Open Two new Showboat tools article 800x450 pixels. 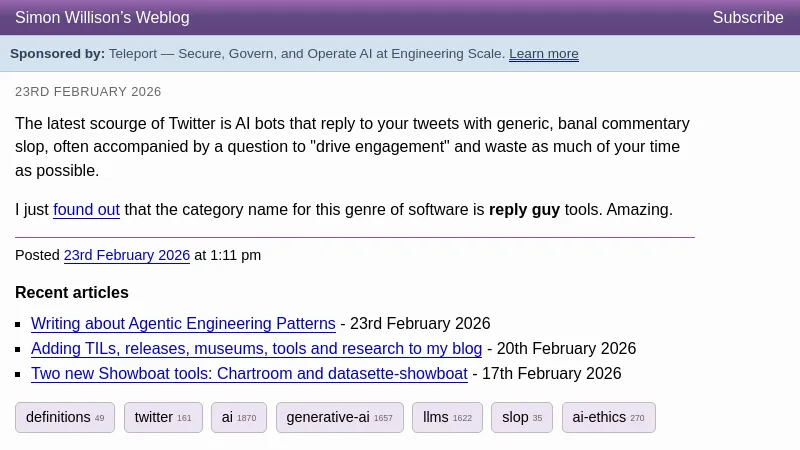point(249,374)
